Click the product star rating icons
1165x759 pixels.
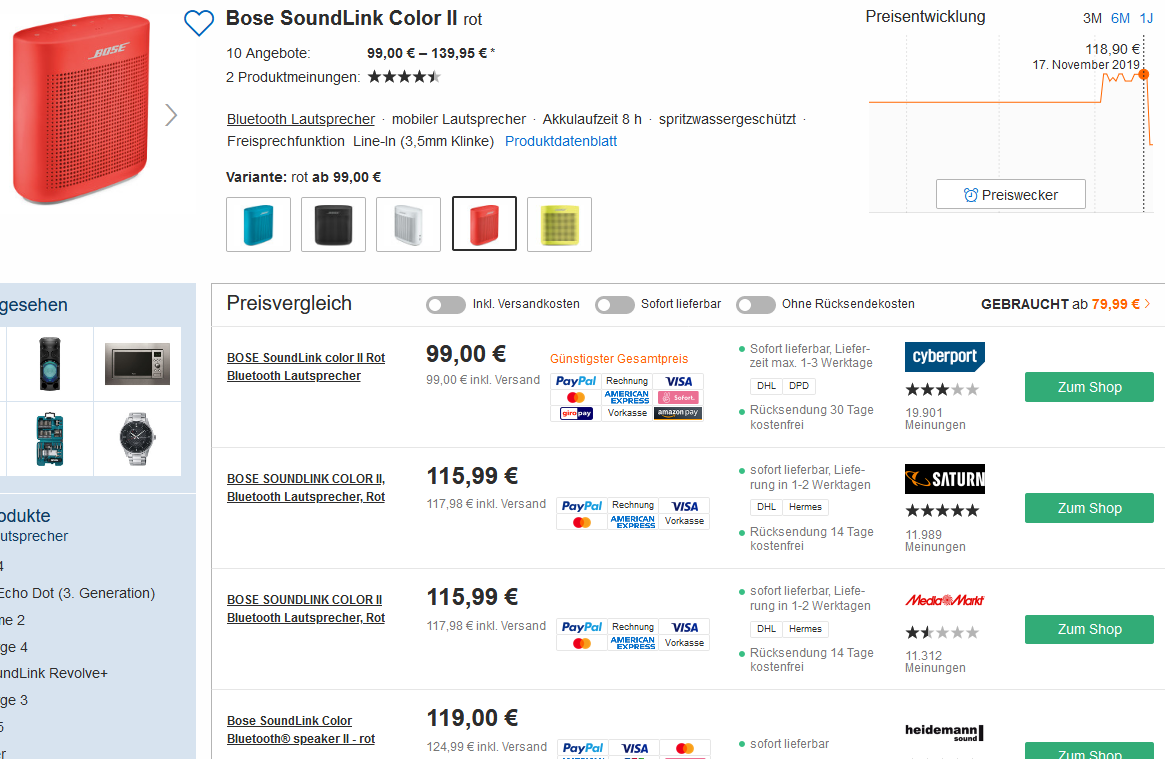point(404,77)
